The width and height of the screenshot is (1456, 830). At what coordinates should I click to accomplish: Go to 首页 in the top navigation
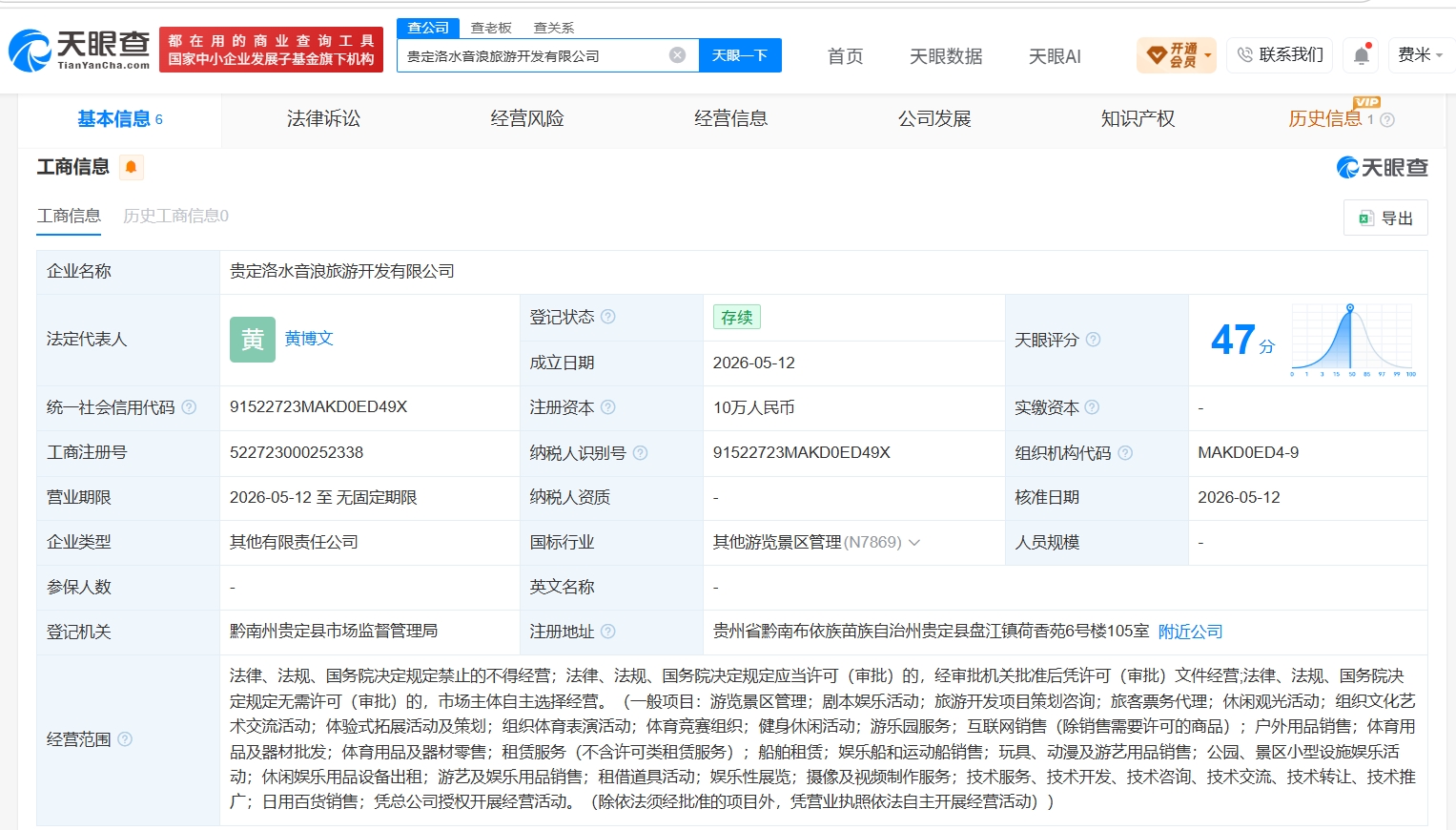[845, 56]
